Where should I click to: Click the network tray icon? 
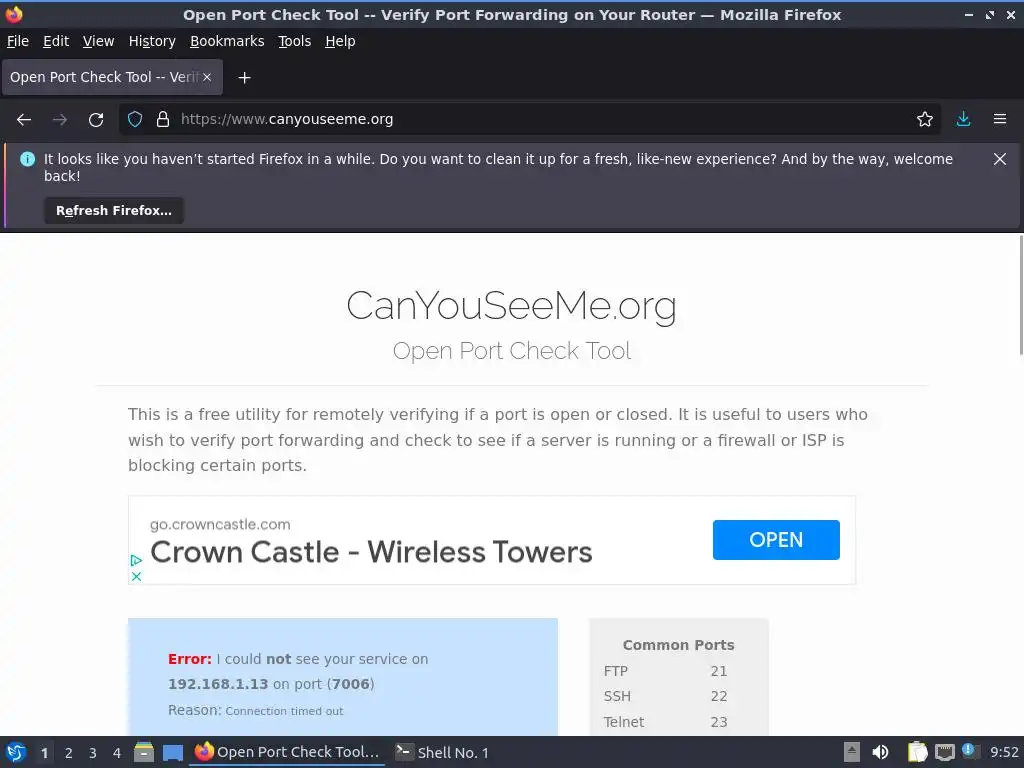(944, 752)
